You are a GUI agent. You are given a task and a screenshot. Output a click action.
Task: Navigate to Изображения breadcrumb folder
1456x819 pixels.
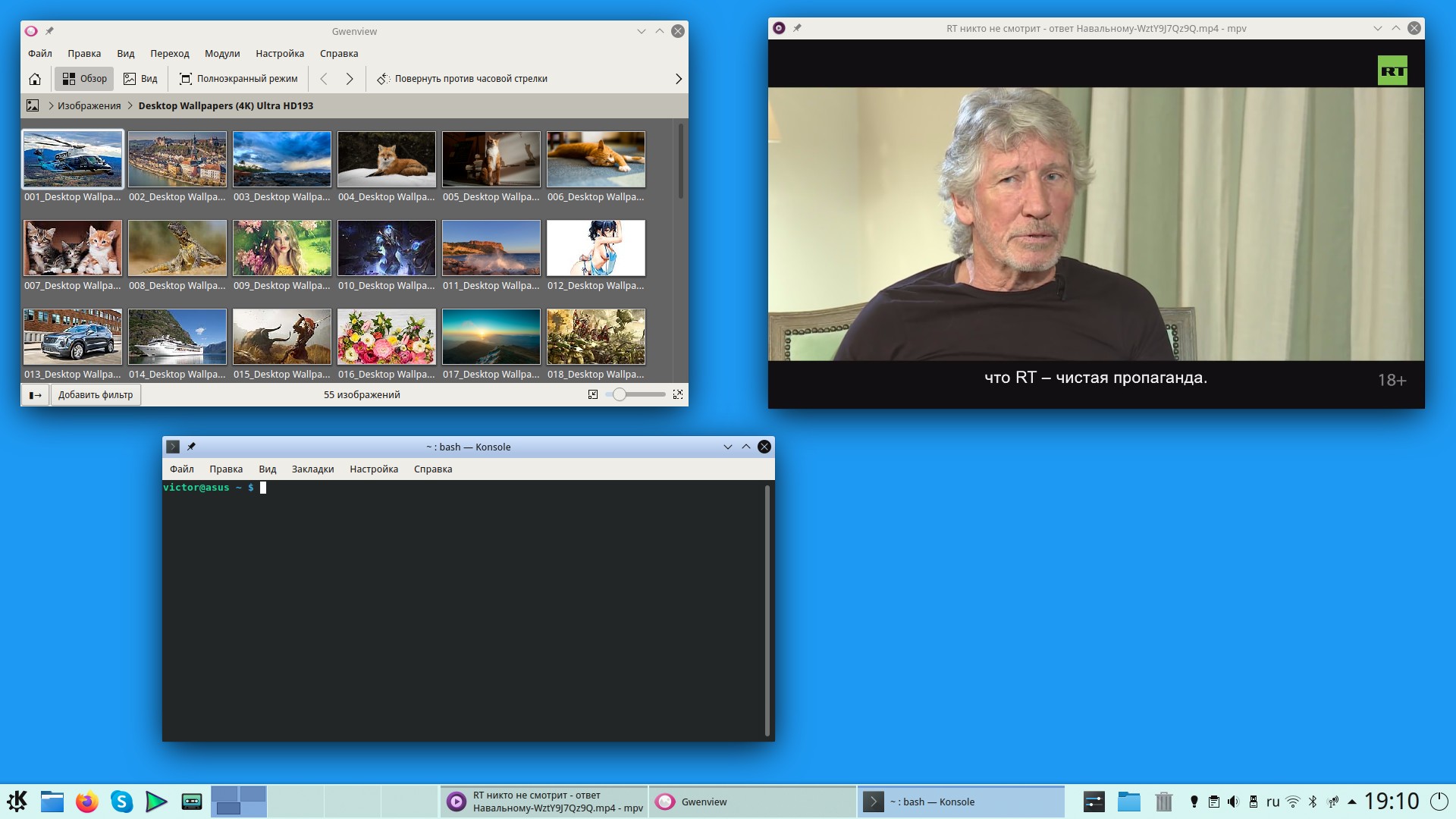89,106
